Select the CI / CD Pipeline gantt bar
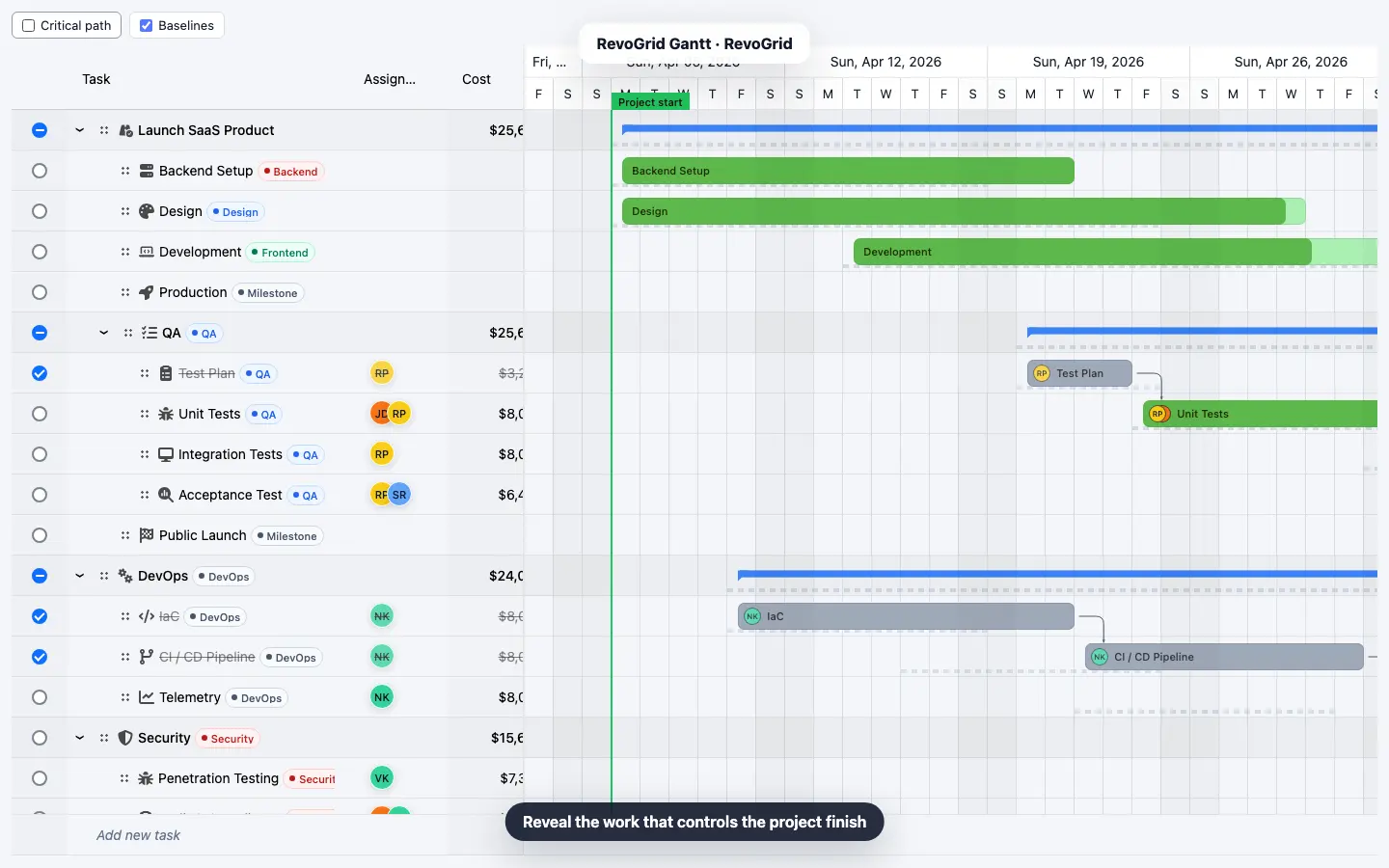This screenshot has width=1389, height=868. [x=1224, y=657]
